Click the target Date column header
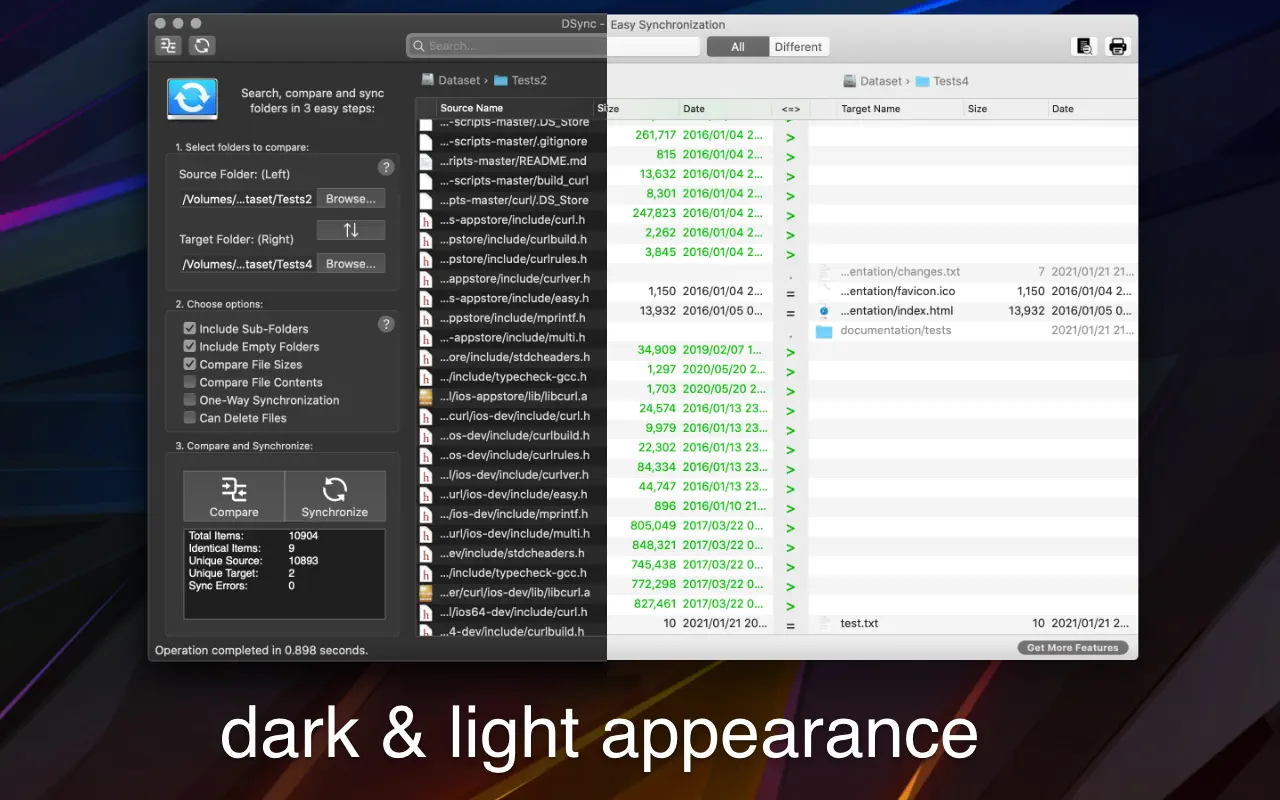The height and width of the screenshot is (800, 1280). (x=1093, y=109)
